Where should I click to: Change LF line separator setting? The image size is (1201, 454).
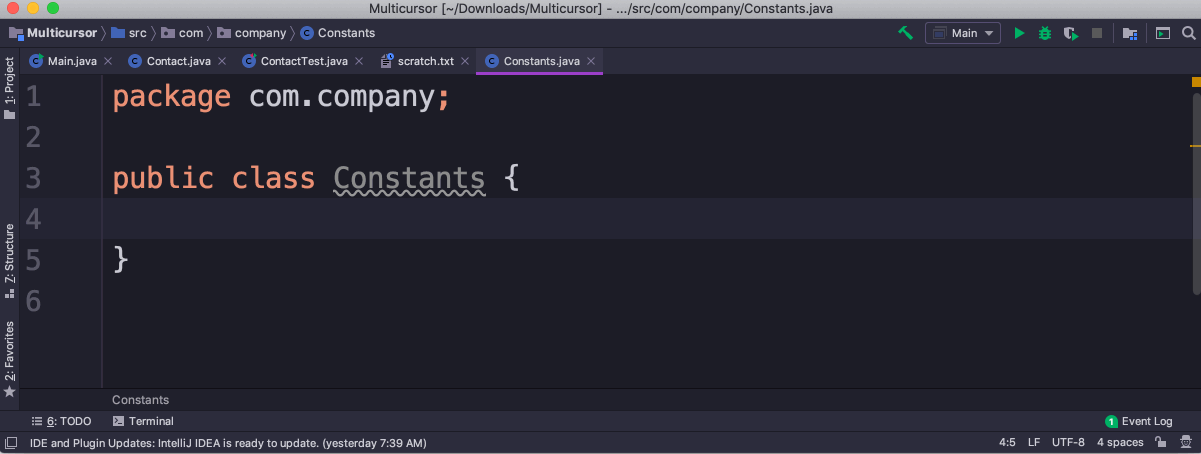click(1034, 442)
